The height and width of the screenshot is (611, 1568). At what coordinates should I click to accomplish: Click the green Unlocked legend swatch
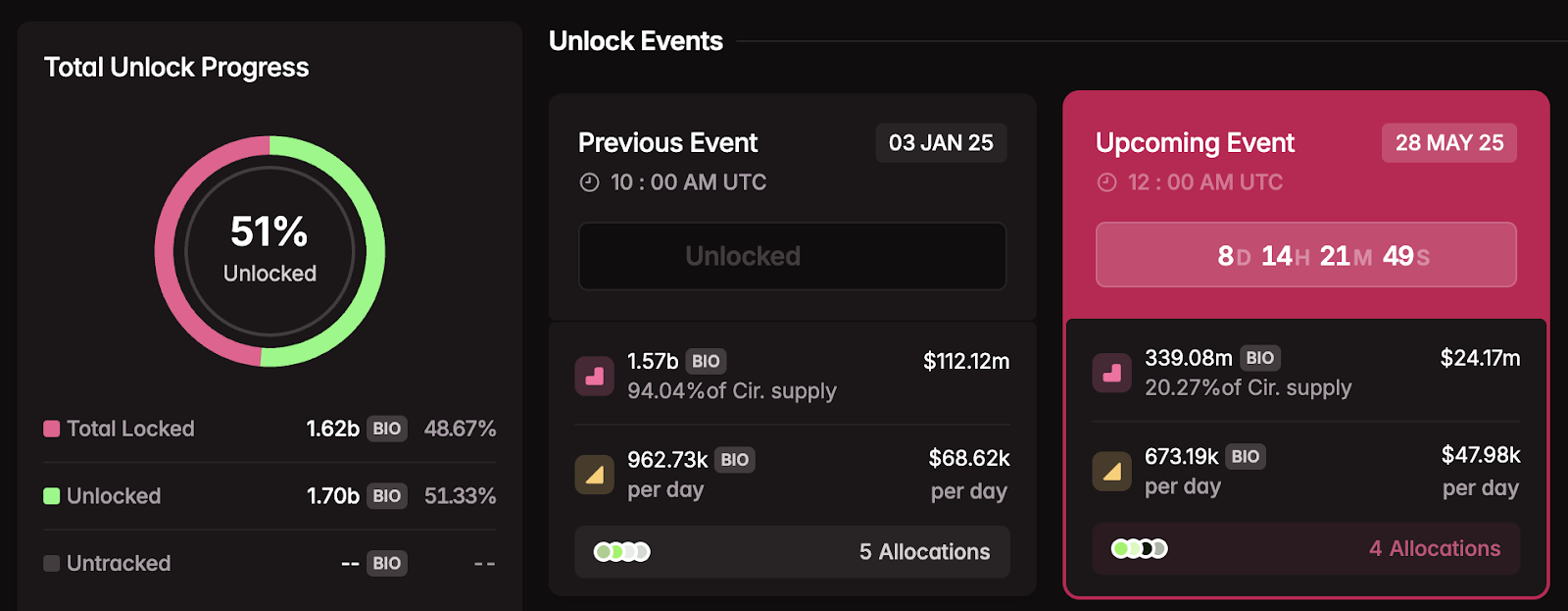pos(52,496)
